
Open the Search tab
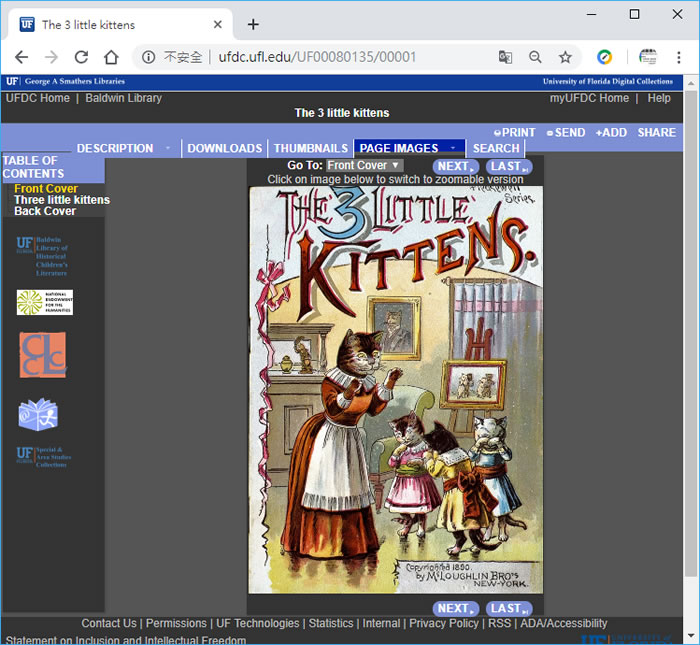pos(496,148)
